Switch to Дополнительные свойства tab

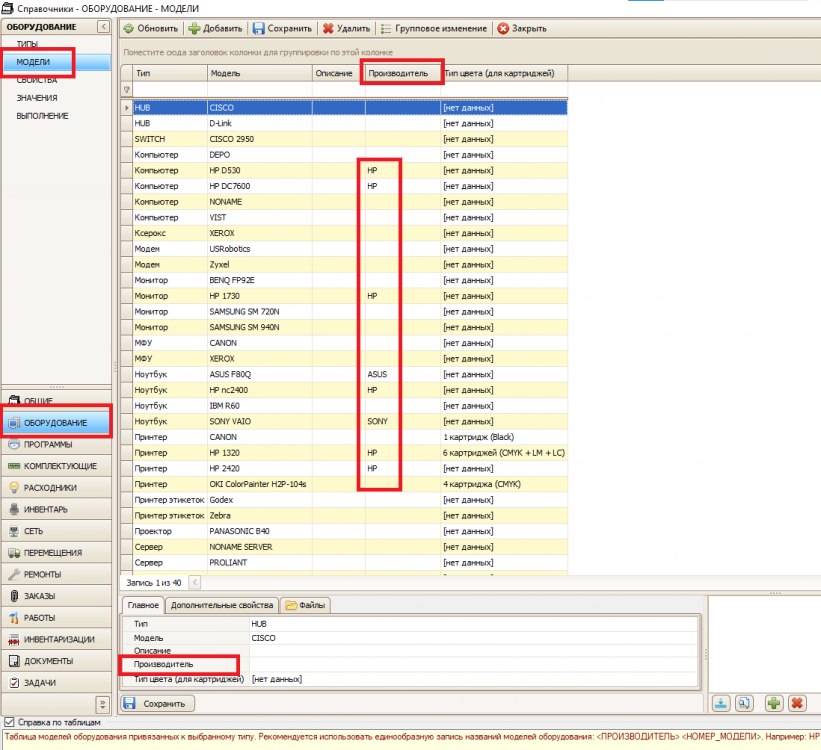(x=222, y=605)
